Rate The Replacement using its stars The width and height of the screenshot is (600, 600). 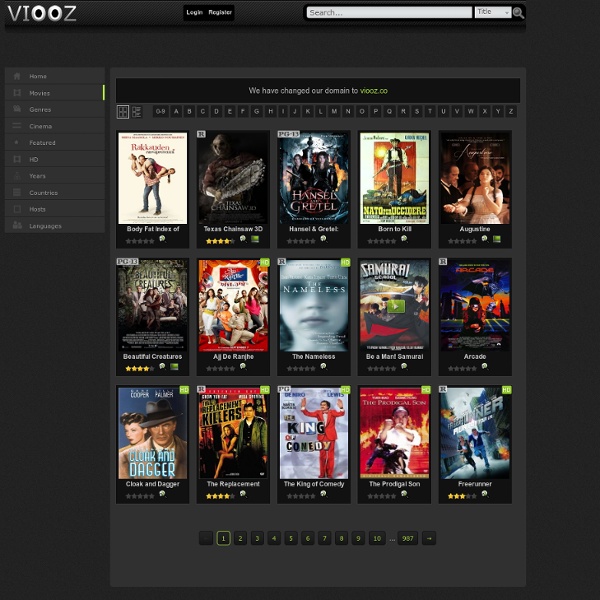pos(220,496)
